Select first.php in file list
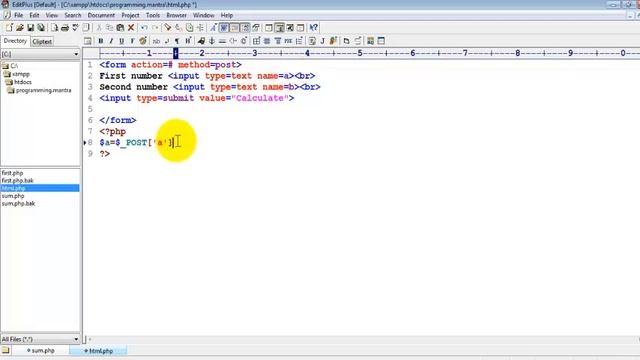The height and width of the screenshot is (360, 640). tap(13, 173)
